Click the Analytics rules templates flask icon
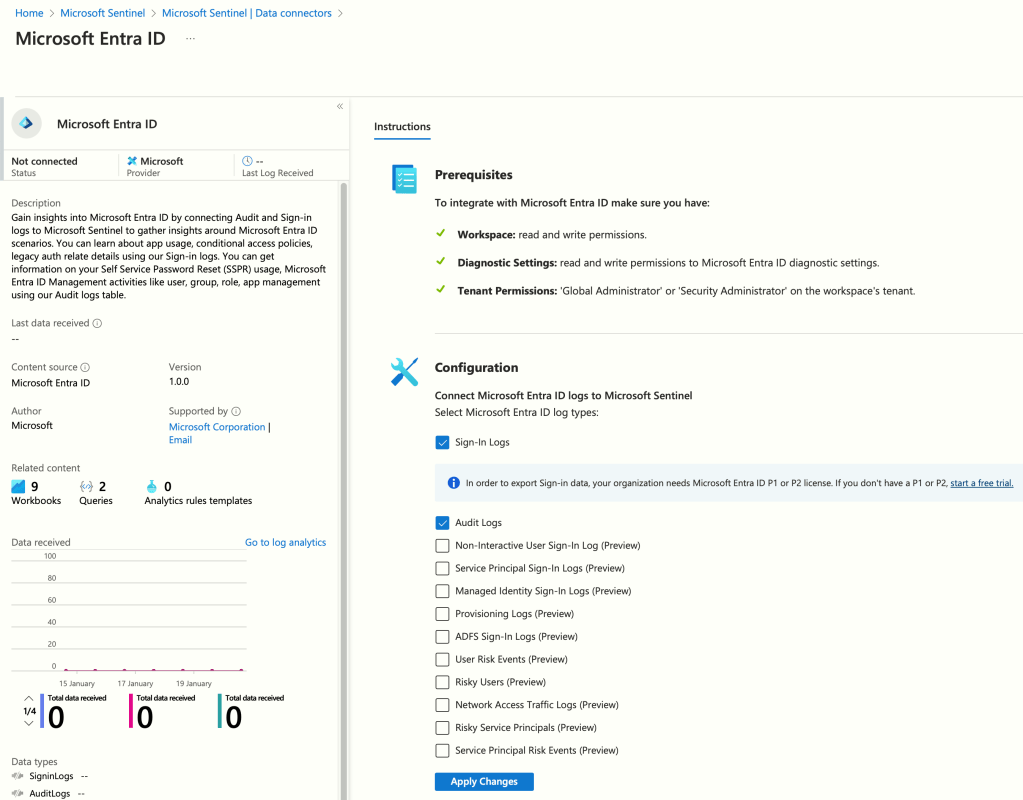The width and height of the screenshot is (1023, 800). 152,486
